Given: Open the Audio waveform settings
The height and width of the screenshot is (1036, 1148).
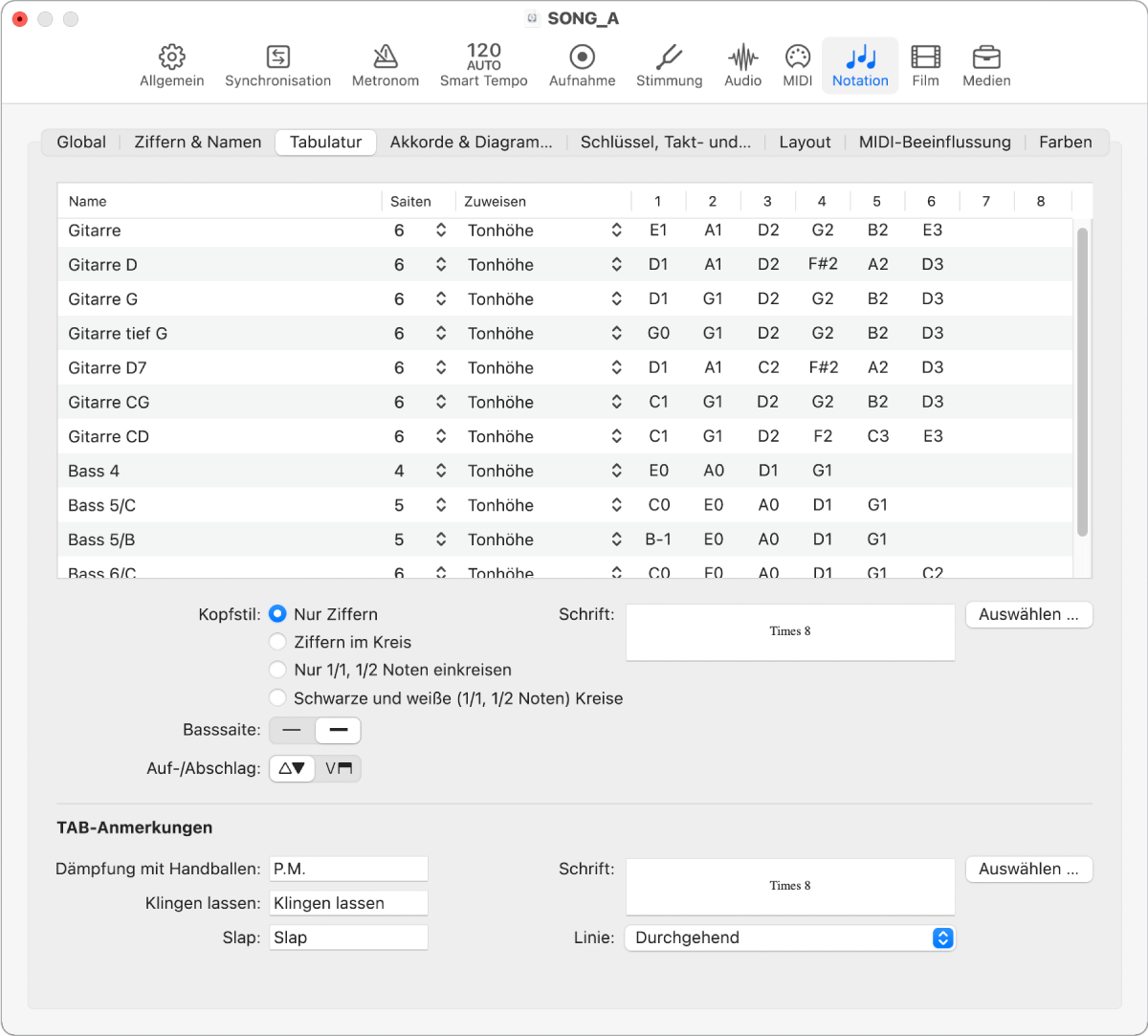Looking at the screenshot, I should pos(742,65).
